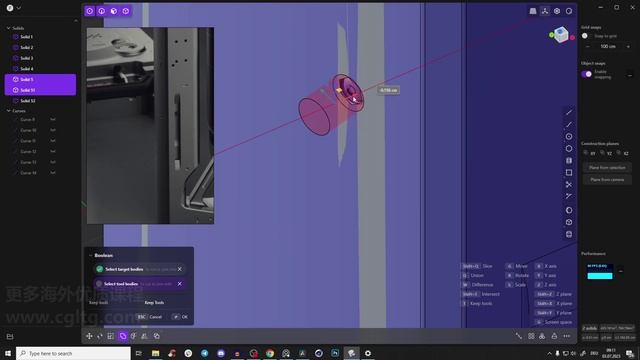Screen dimensions: 640x360
Task: Collapse object snaps options with dash
Action: (630, 75)
